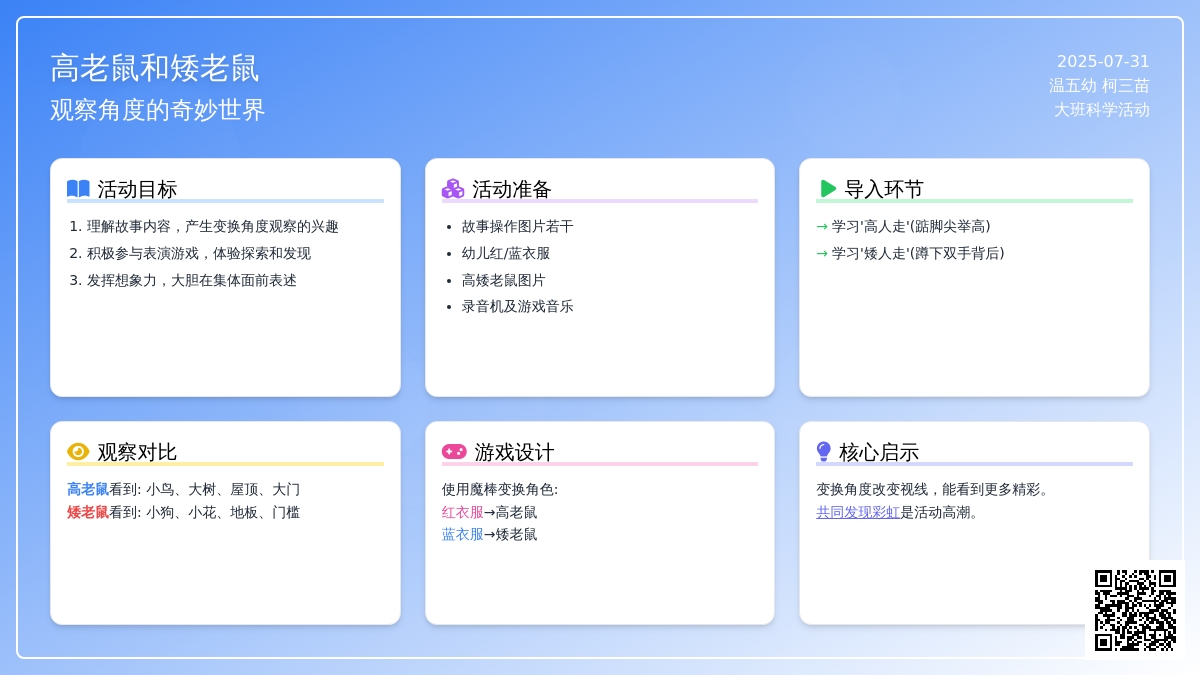Click the 活动目标 heading
The image size is (1200, 675).
click(137, 189)
